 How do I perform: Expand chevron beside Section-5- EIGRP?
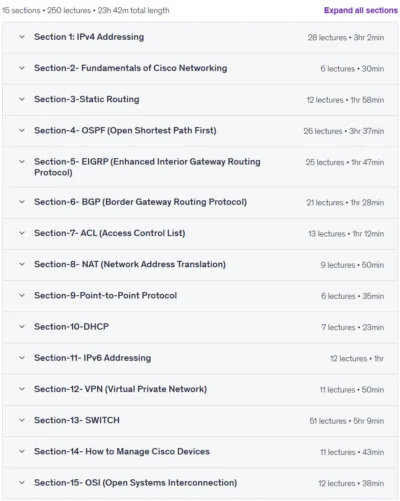tap(22, 162)
